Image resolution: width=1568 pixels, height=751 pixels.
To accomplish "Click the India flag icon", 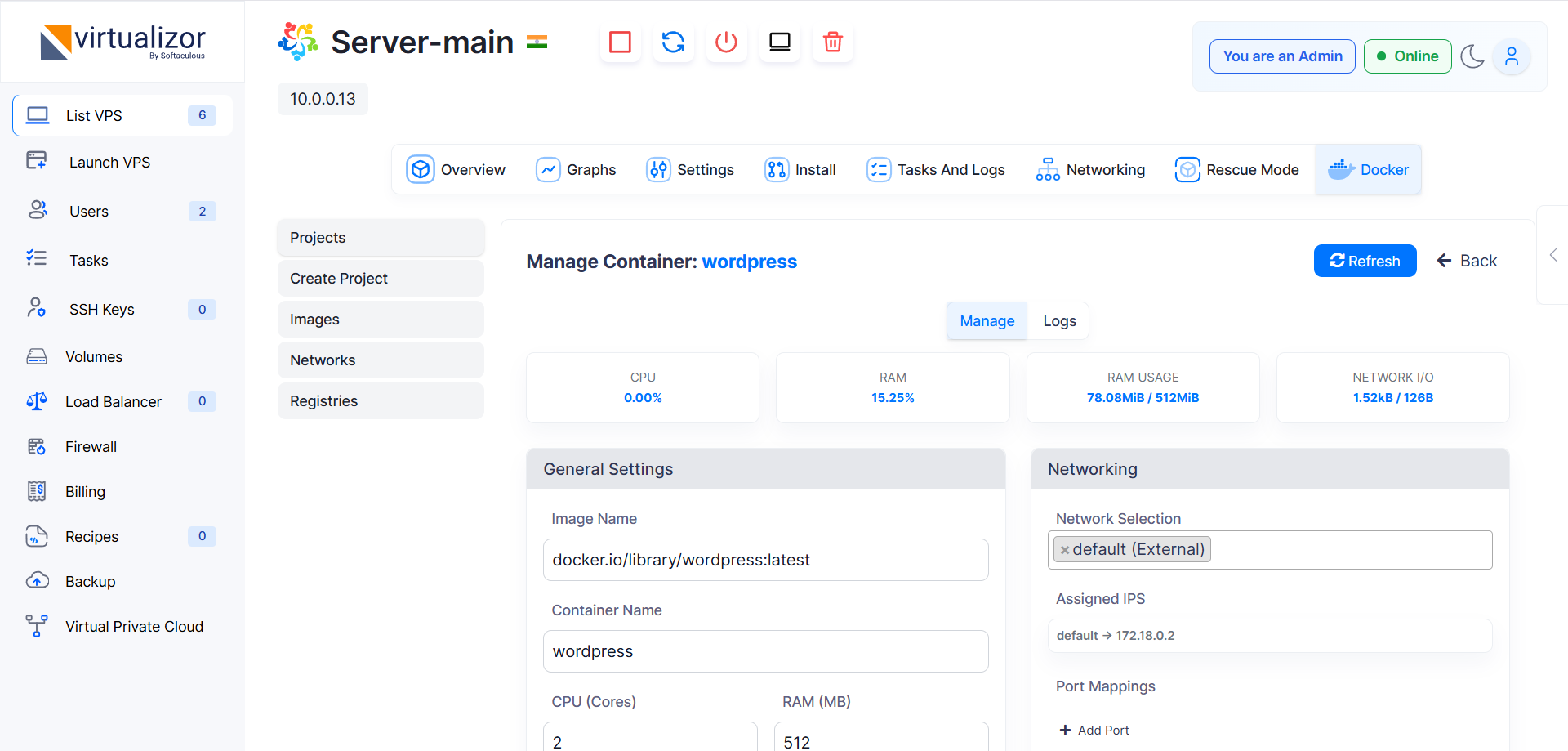I will pos(537,42).
